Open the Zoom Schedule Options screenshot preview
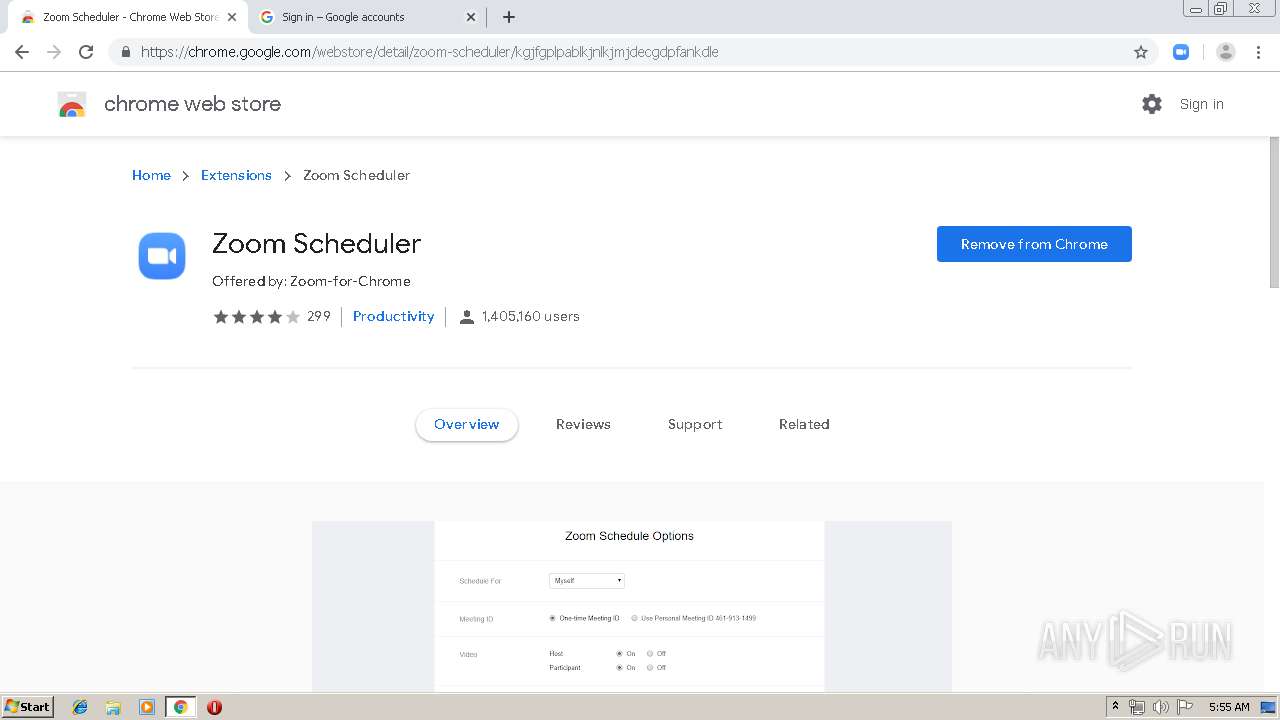The image size is (1280, 720). [x=632, y=606]
